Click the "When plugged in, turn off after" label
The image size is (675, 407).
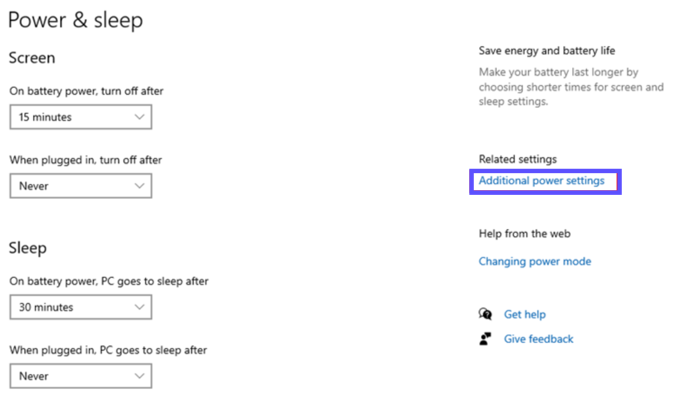(x=85, y=160)
